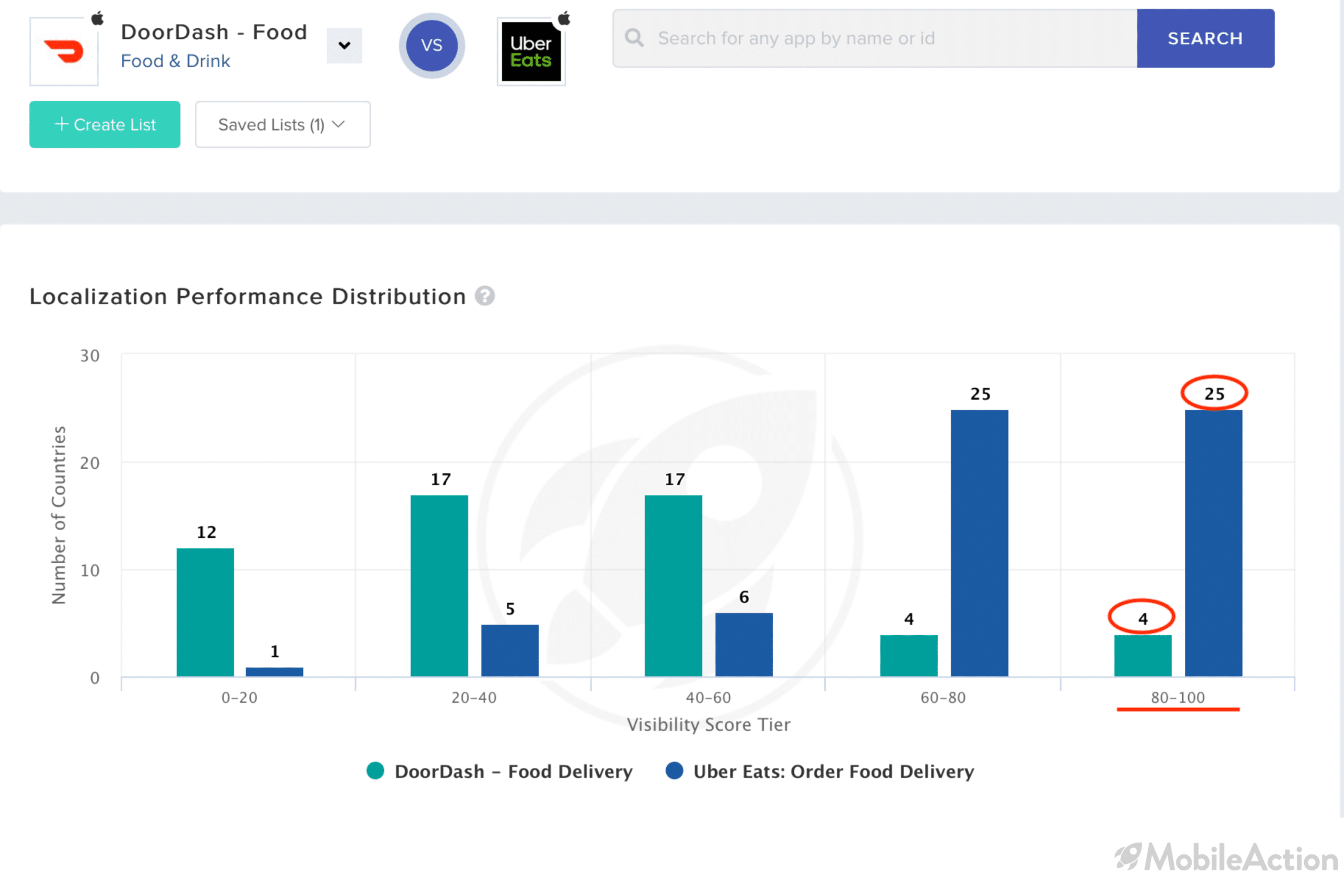Click the 40-60 tier axis label
The image size is (1344, 896).
[708, 698]
